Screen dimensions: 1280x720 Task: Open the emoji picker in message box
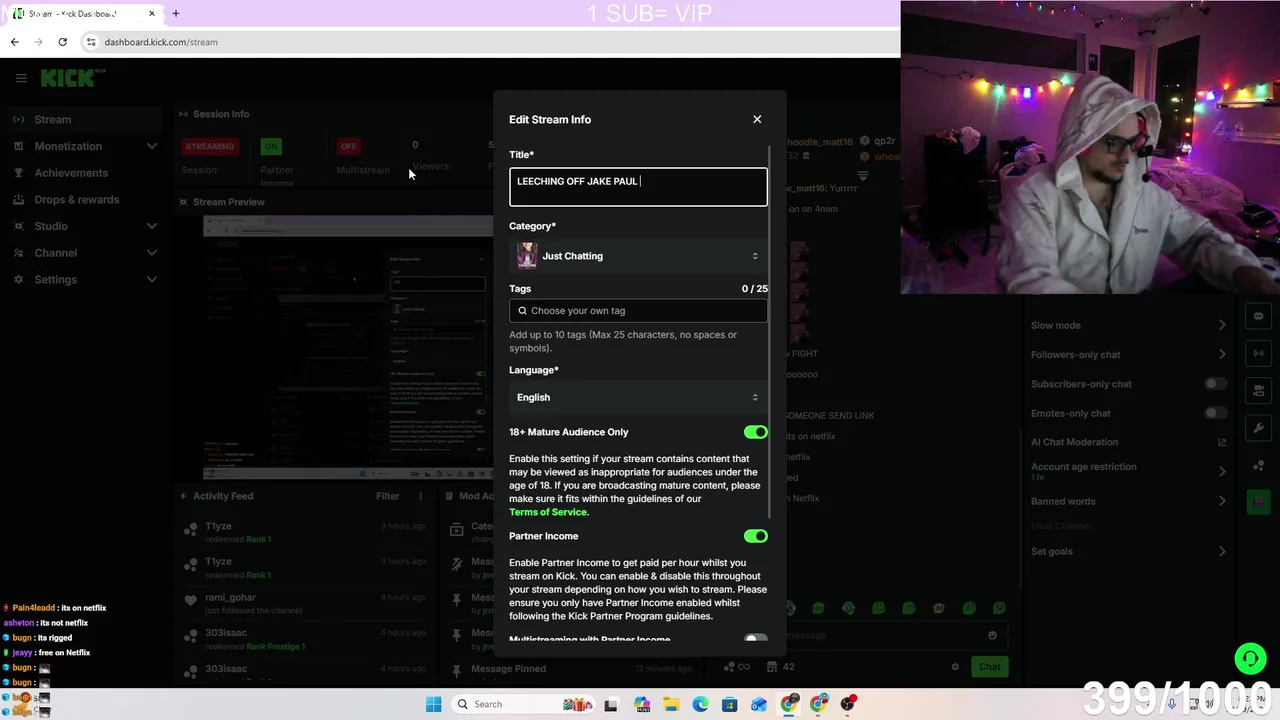click(992, 635)
